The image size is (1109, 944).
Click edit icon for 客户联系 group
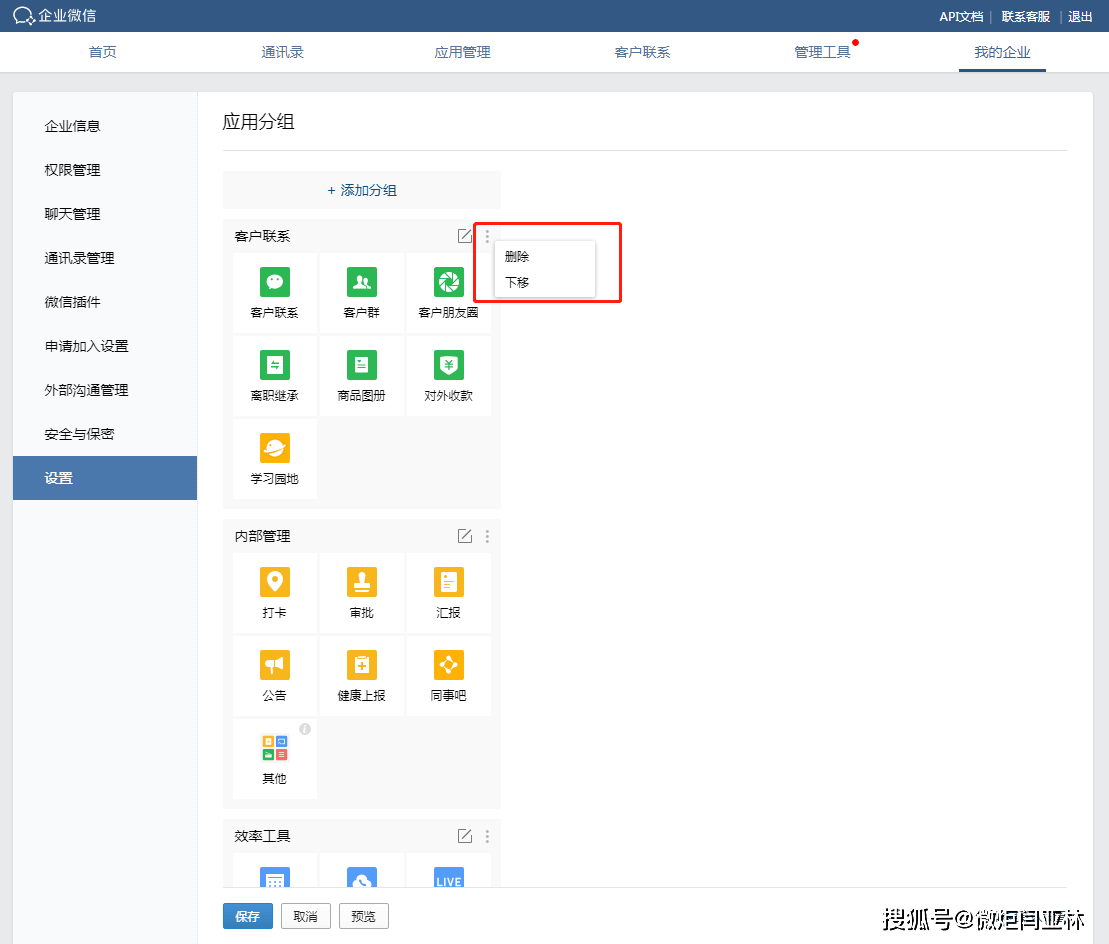465,236
